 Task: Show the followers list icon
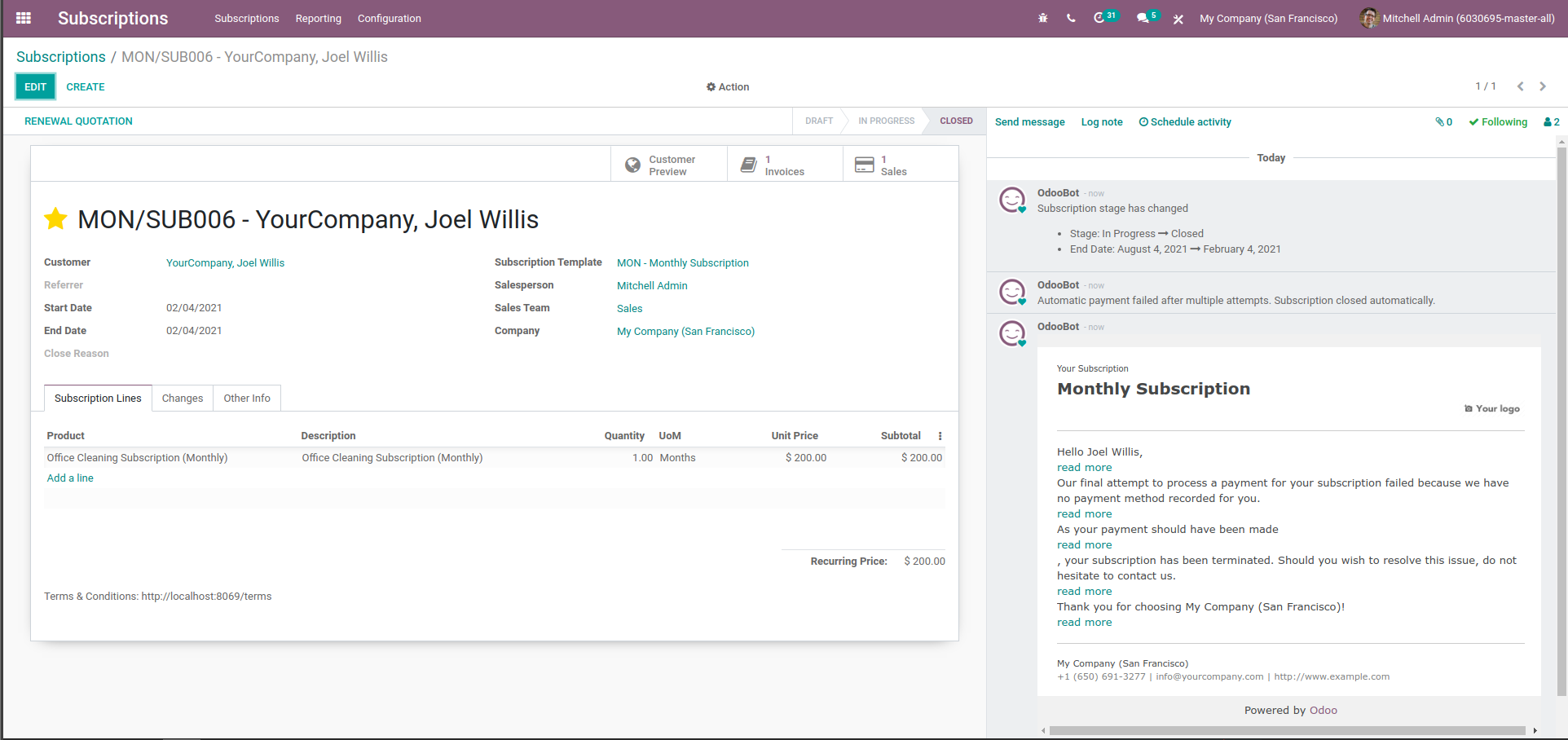[x=1552, y=122]
